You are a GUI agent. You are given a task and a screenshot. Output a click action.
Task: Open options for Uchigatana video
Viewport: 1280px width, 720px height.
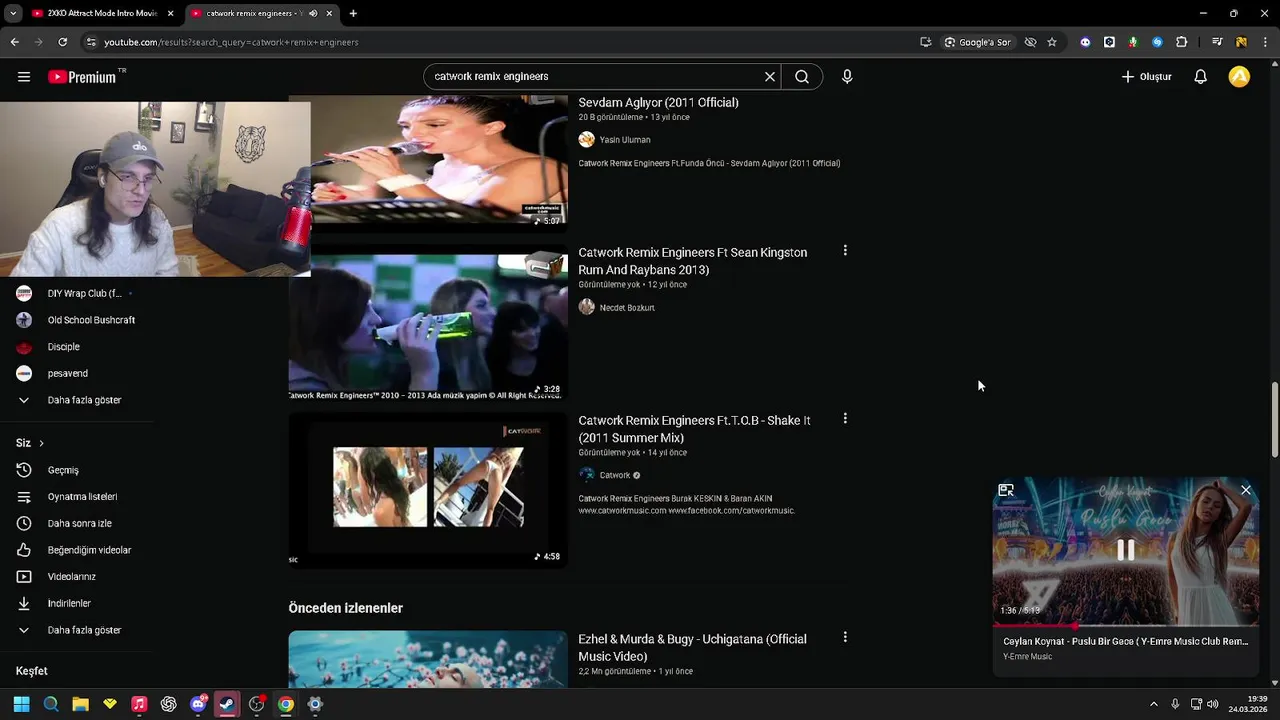point(845,637)
